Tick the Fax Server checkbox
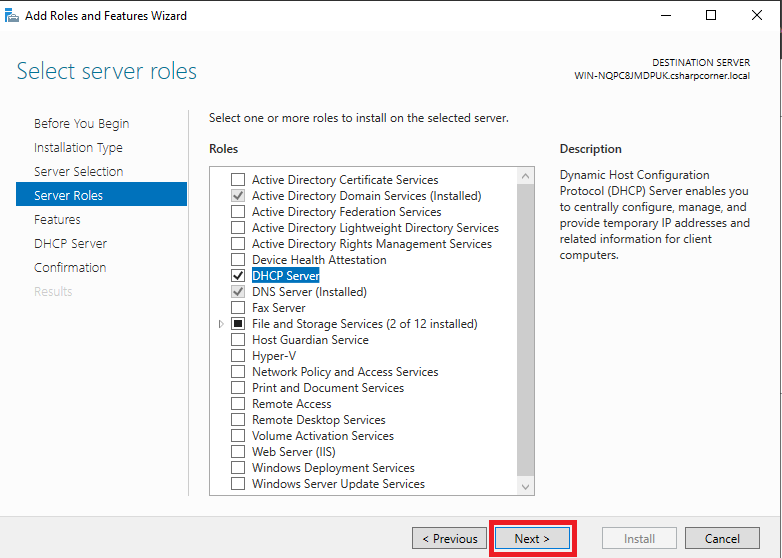 [238, 308]
